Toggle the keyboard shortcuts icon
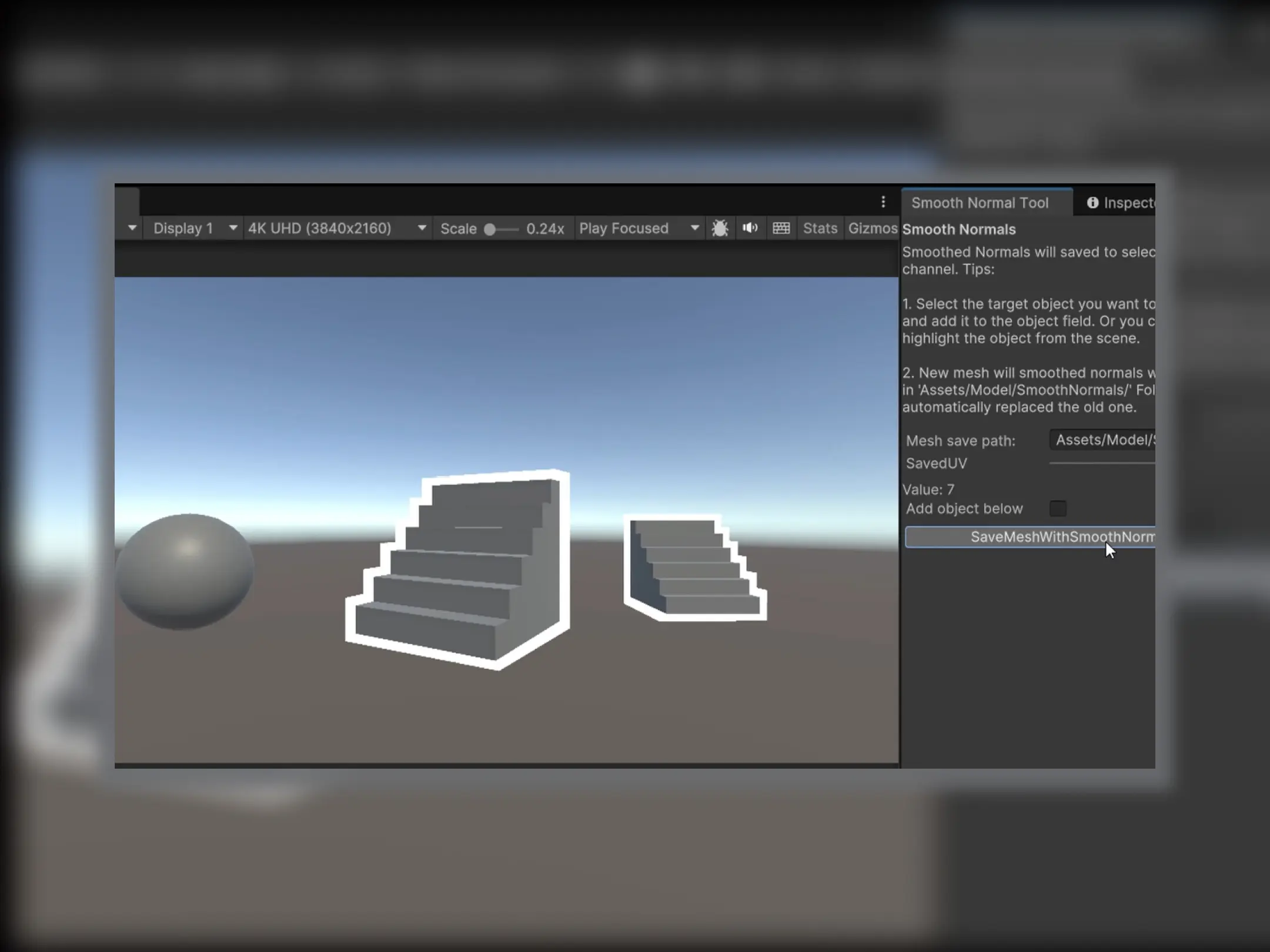Screen dimensions: 1270x952 (x=781, y=228)
